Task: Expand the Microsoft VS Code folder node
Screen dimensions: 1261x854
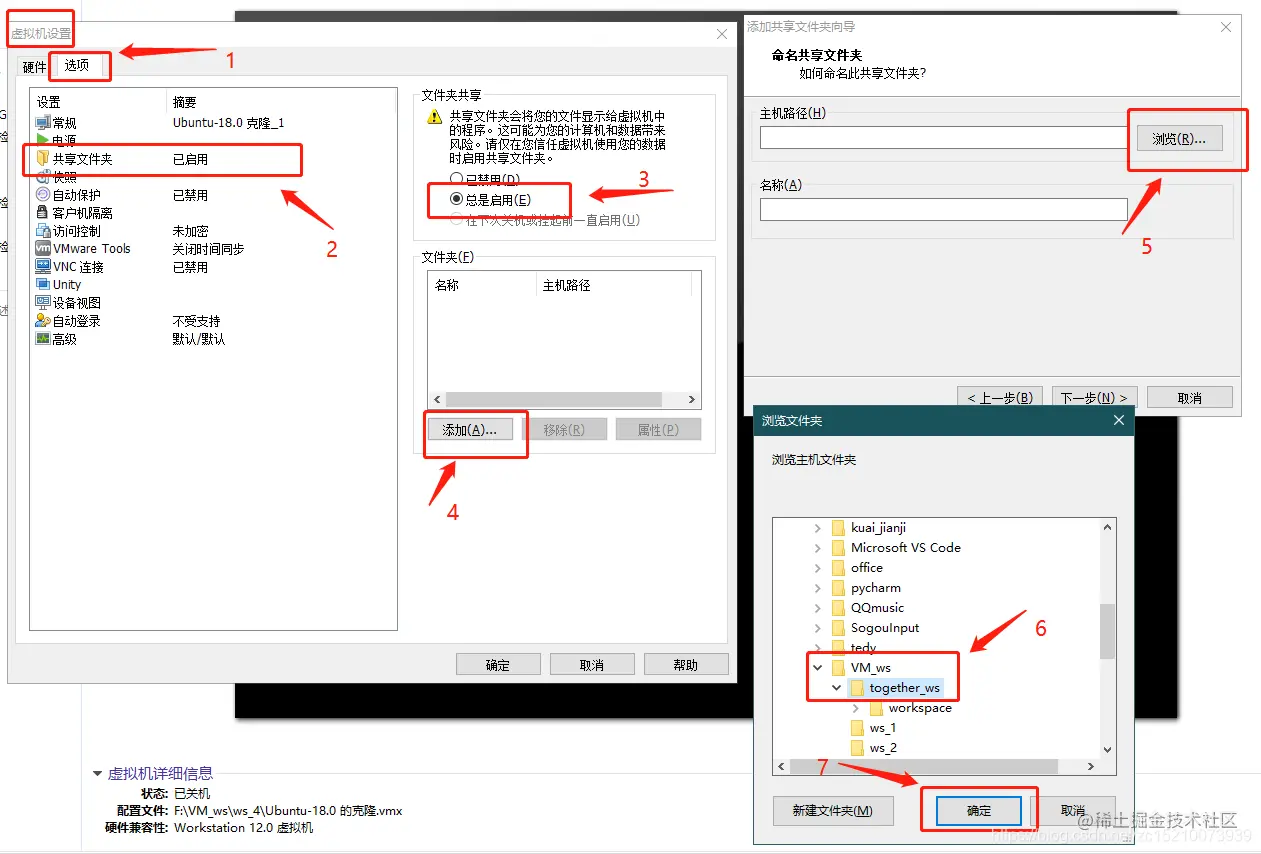Action: click(x=817, y=548)
